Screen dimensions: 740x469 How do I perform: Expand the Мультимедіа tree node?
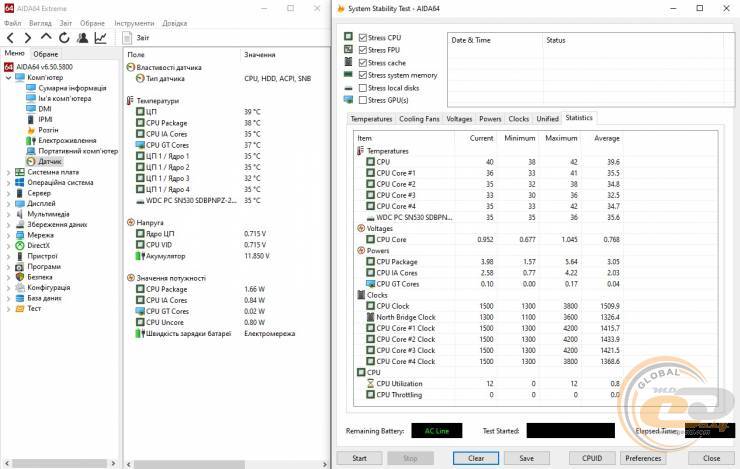tap(8, 214)
